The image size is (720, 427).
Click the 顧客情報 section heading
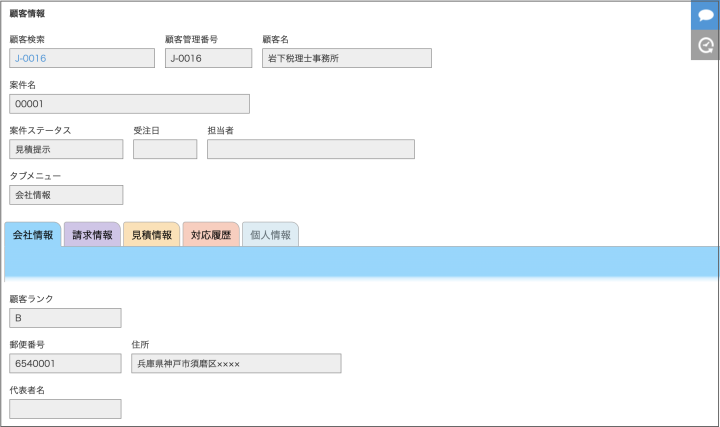point(27,14)
